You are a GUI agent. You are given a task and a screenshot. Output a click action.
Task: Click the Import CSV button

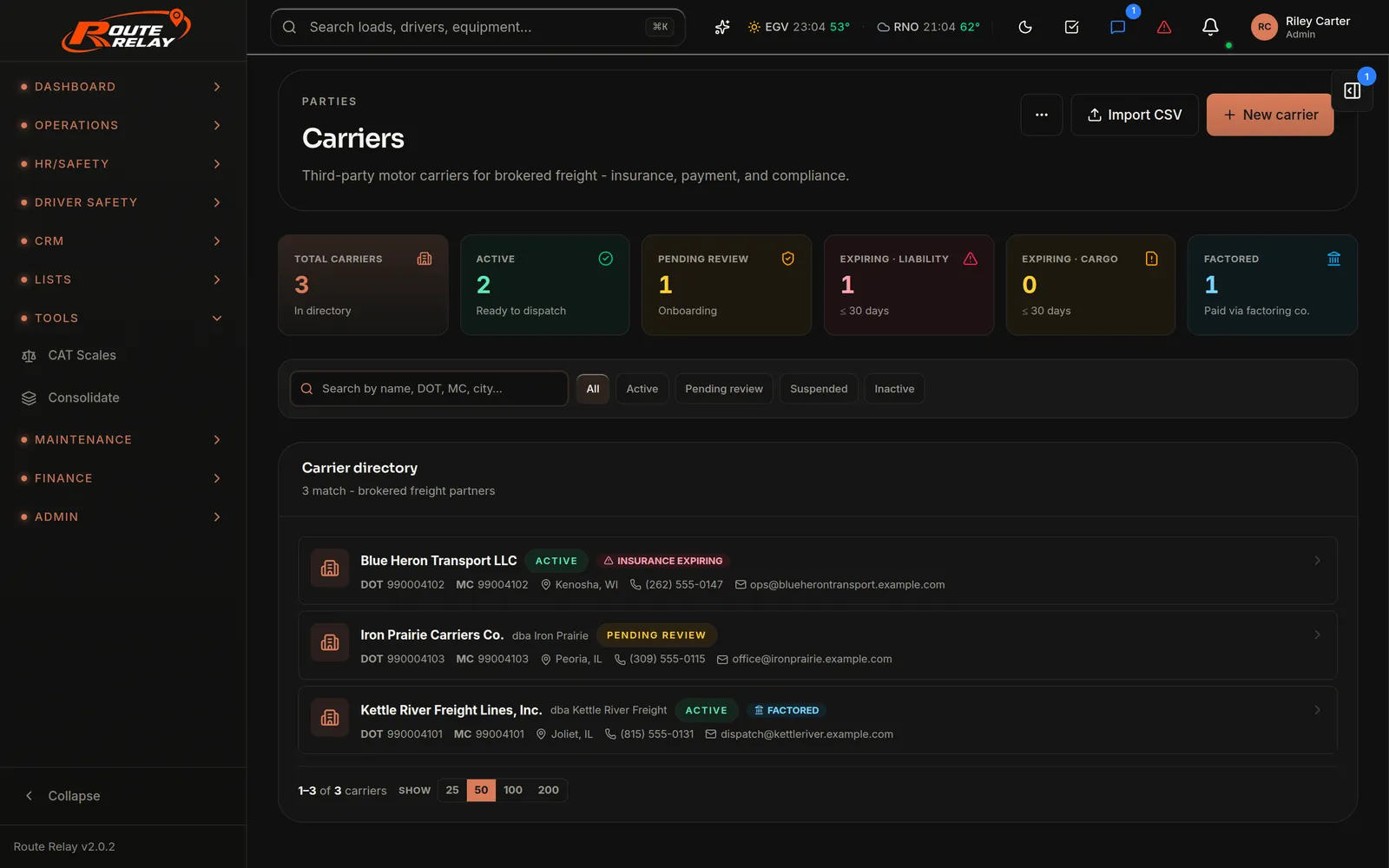[x=1135, y=115]
